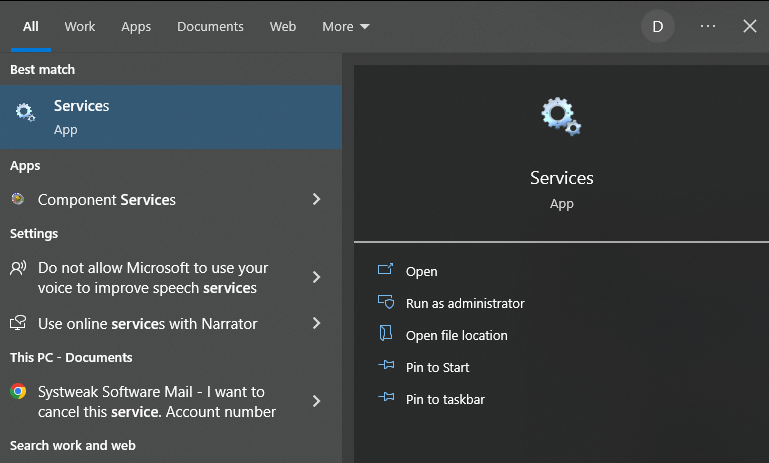Click the Services gear icon in best match
Image resolution: width=769 pixels, height=463 pixels.
click(25, 112)
